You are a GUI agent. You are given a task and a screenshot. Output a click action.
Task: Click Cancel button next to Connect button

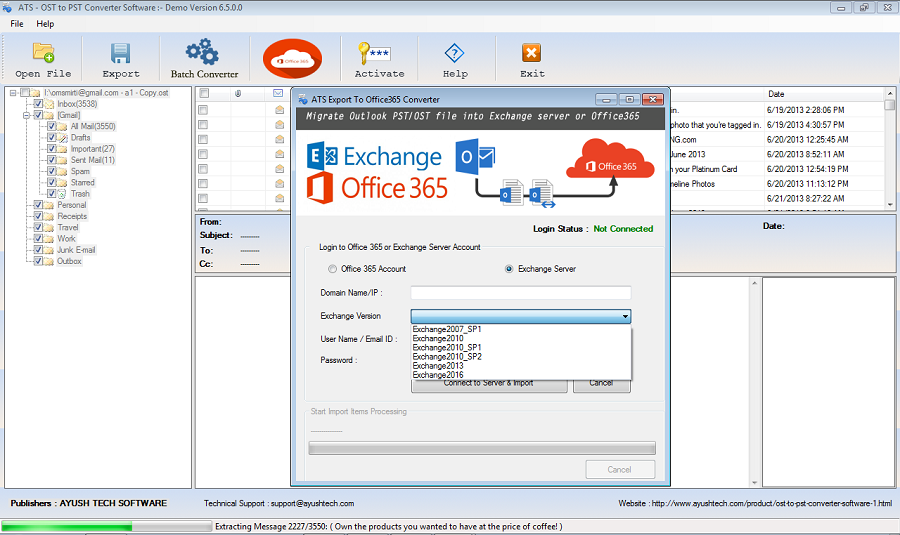(x=601, y=383)
